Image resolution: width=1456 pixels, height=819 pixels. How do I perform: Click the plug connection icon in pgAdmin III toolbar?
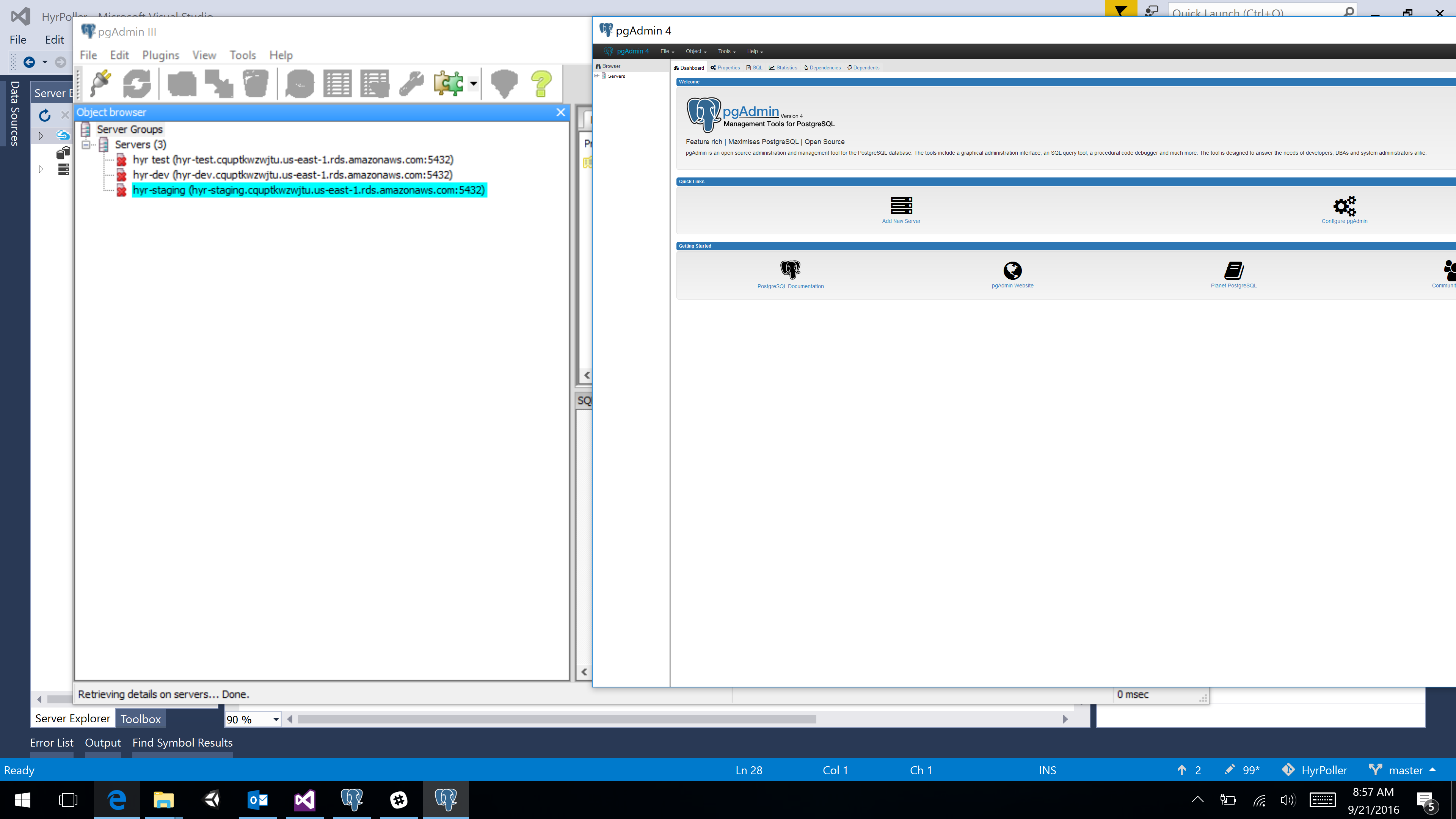tap(101, 84)
